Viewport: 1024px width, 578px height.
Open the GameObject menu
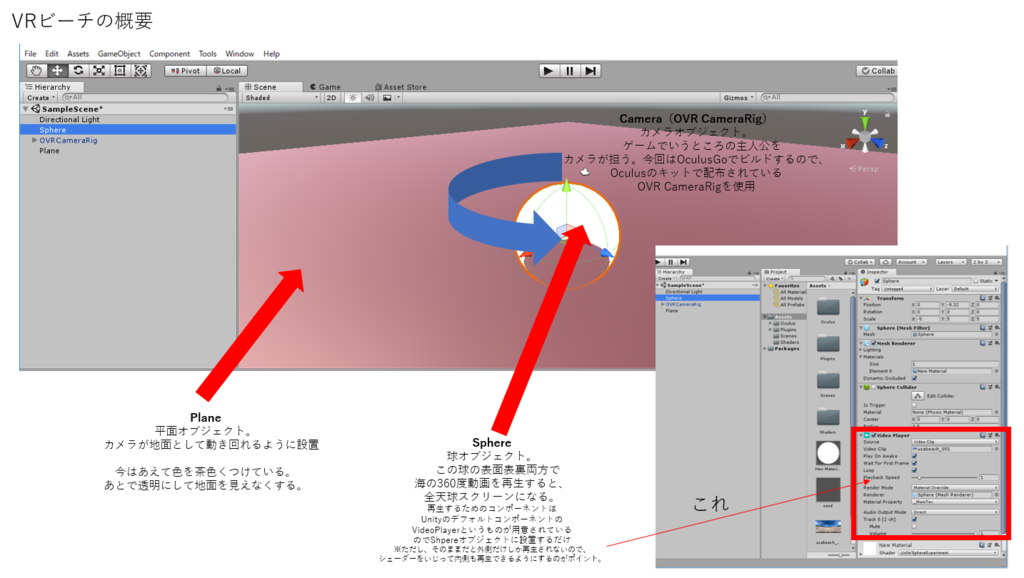(119, 54)
